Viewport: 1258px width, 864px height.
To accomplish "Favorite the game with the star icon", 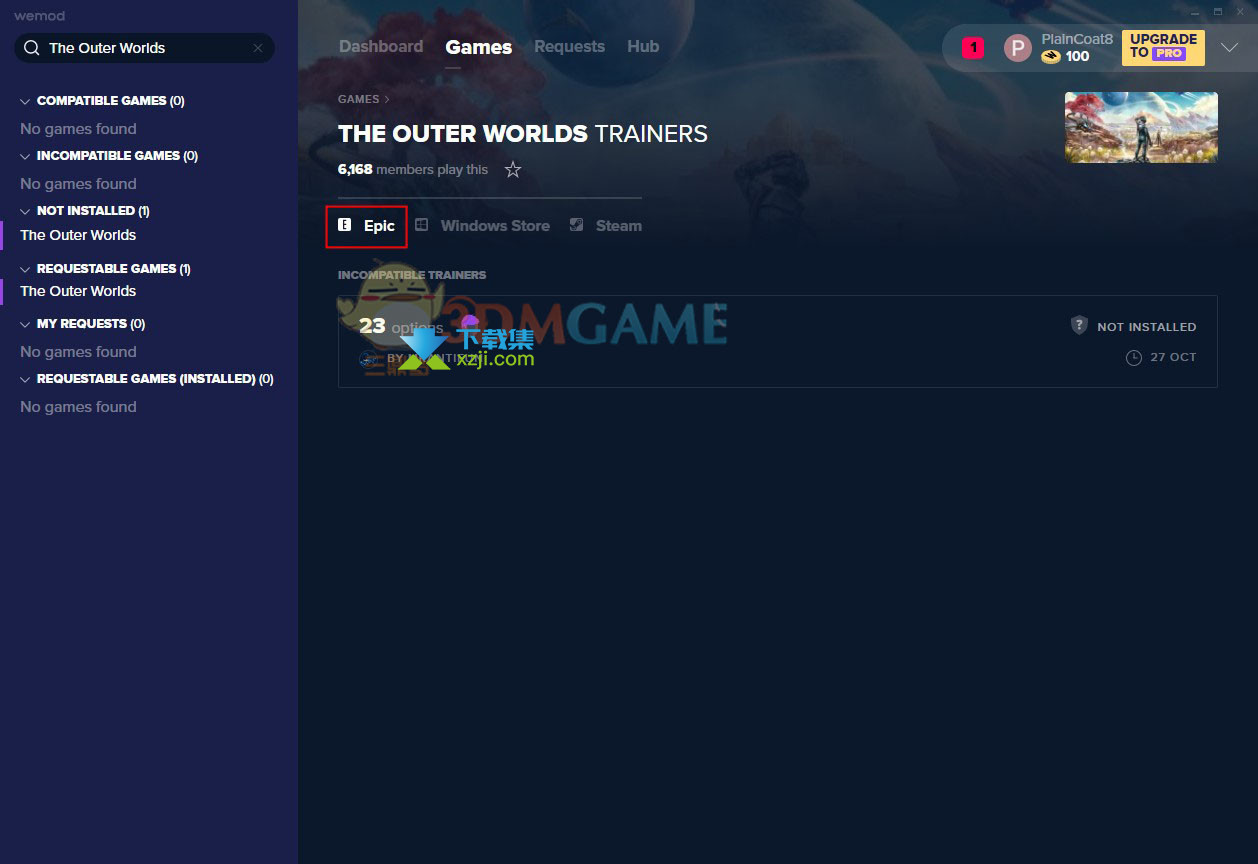I will 513,169.
